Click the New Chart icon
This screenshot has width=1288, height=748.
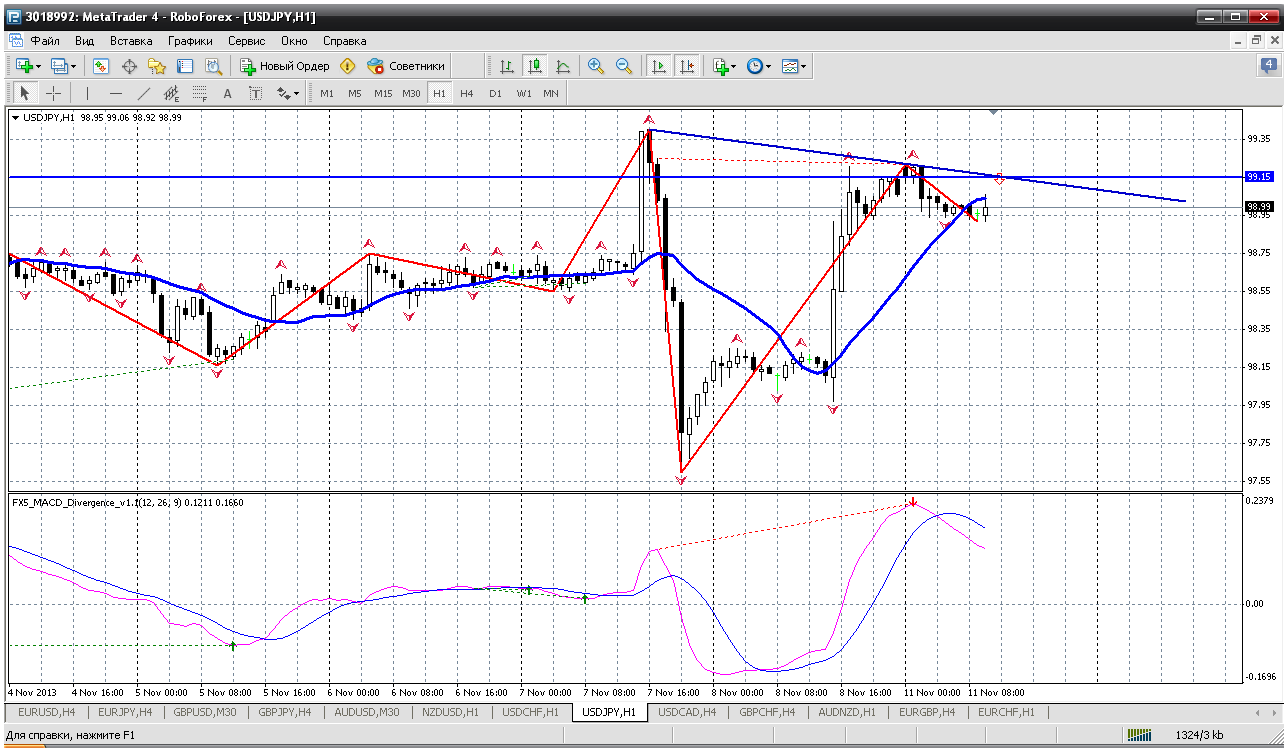pos(24,66)
